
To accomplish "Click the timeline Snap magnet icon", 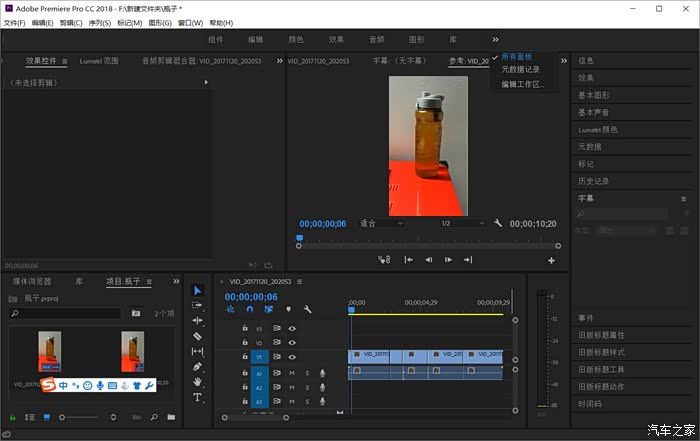I will tap(250, 309).
